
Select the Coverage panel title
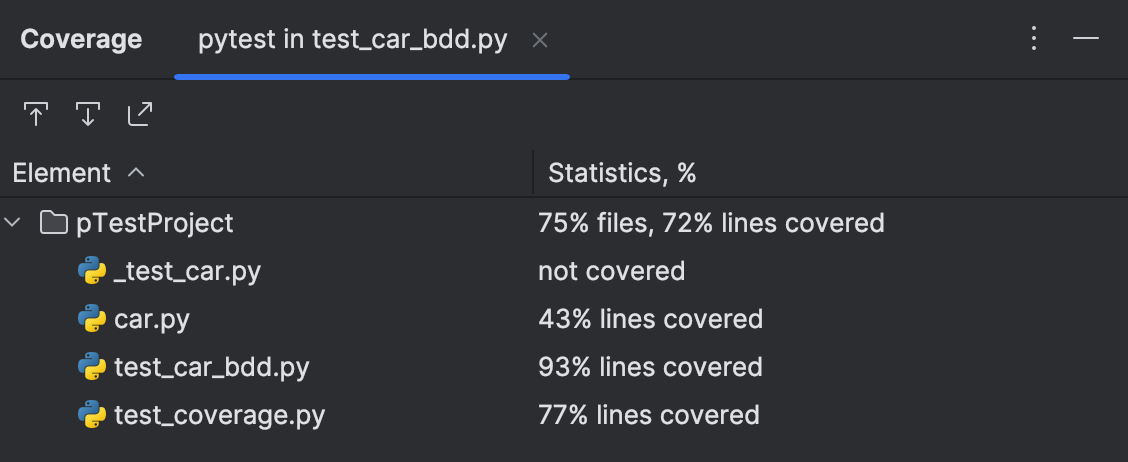point(81,40)
